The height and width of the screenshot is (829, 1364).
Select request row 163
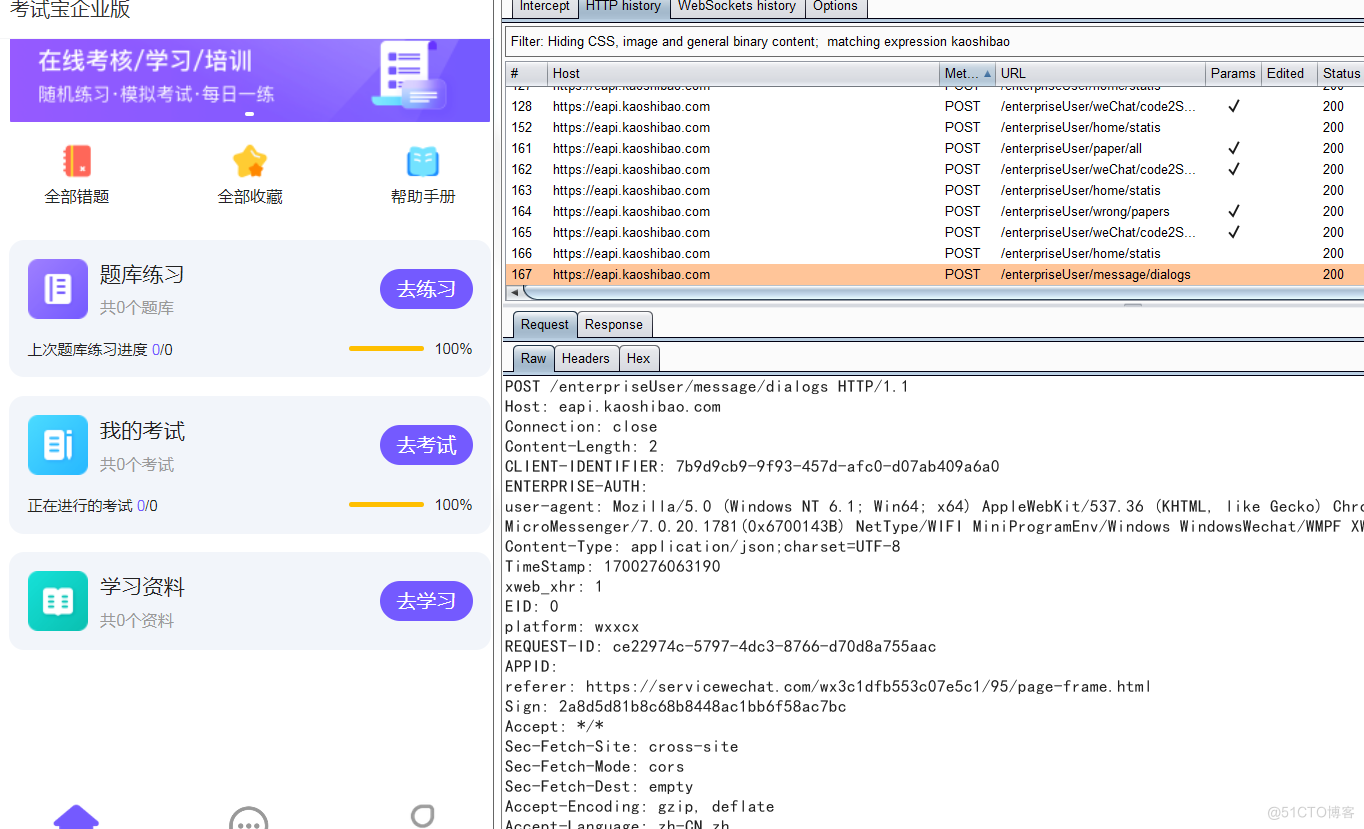(934, 190)
